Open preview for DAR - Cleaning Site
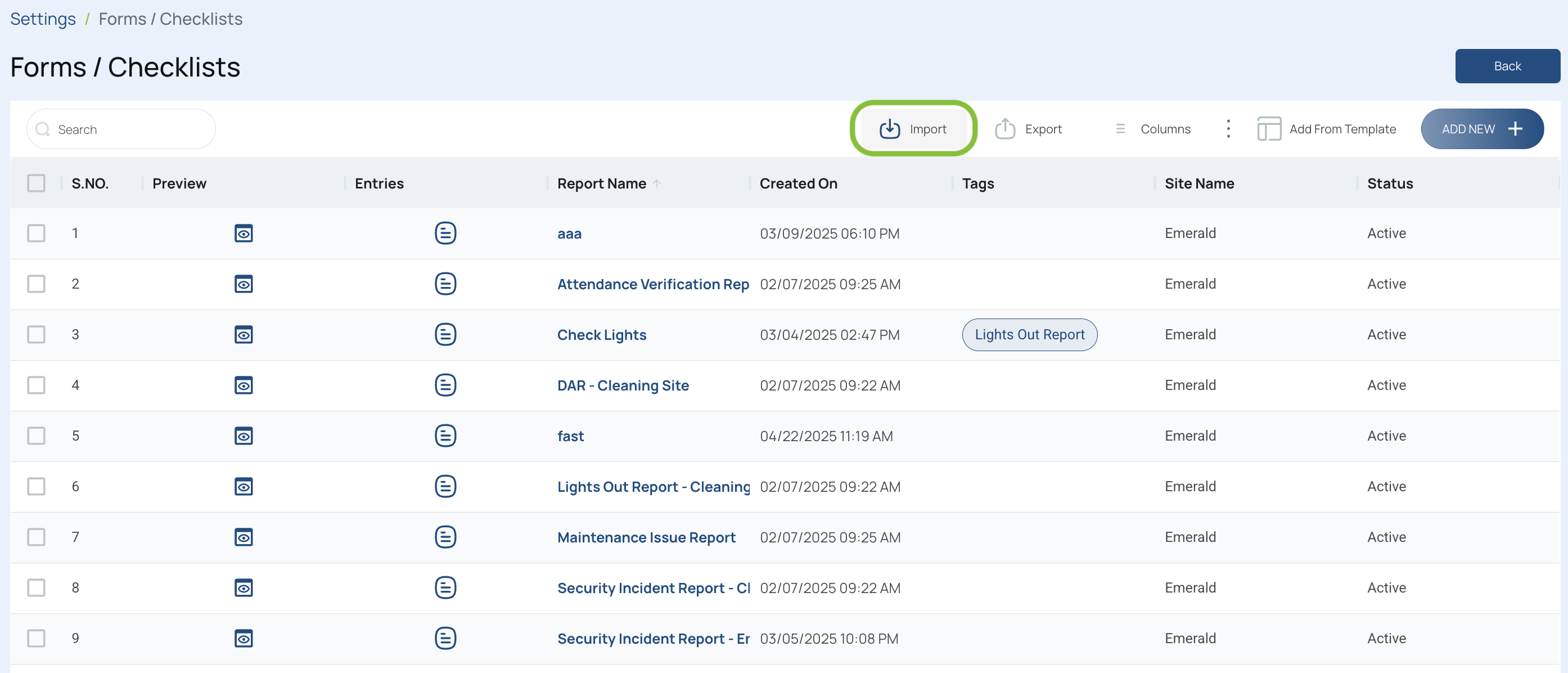The height and width of the screenshot is (673, 1568). coord(244,385)
